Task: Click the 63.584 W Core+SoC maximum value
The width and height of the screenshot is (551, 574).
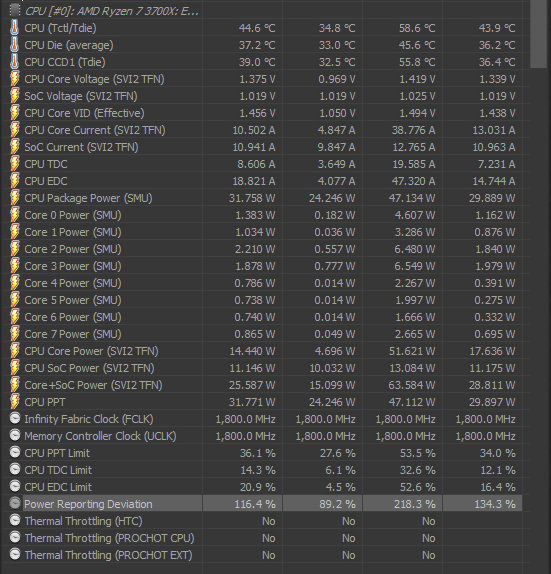Action: pyautogui.click(x=412, y=385)
